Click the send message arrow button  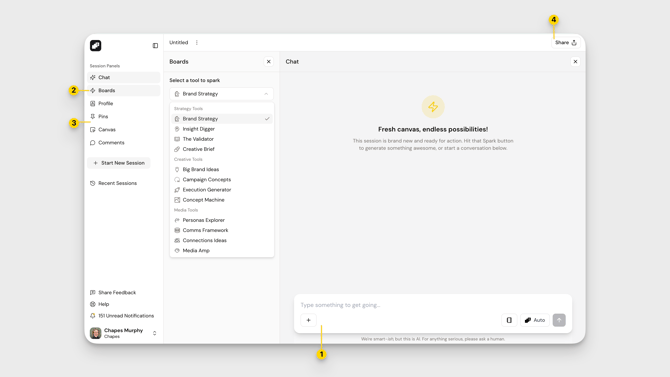pyautogui.click(x=559, y=320)
